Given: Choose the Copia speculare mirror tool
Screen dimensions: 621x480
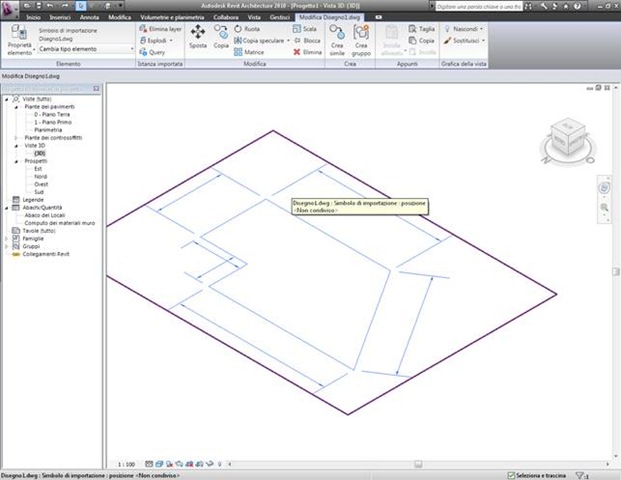Looking at the screenshot, I should pos(261,40).
